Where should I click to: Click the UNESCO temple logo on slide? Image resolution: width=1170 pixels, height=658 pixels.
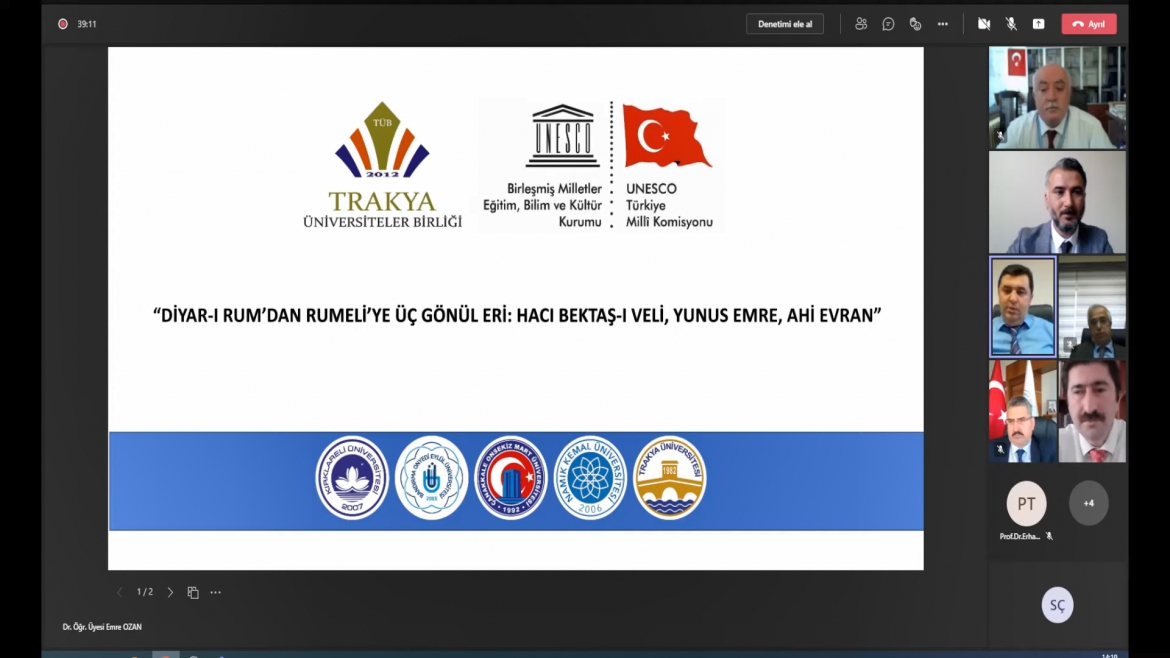[563, 136]
